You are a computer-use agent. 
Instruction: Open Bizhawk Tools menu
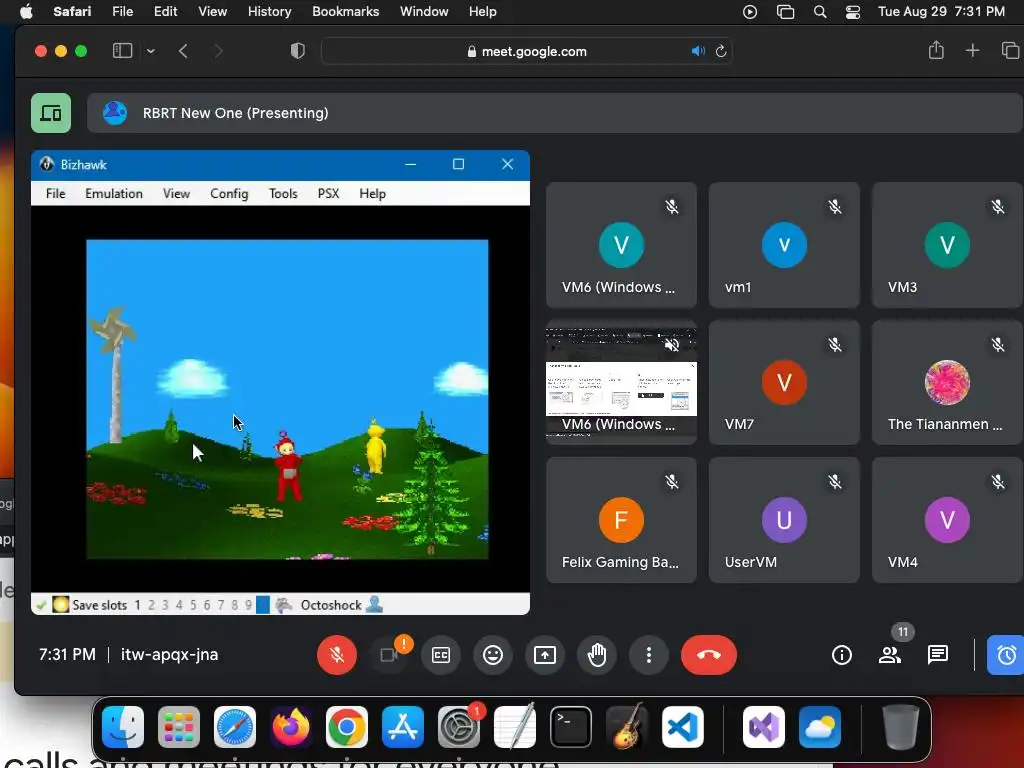pyautogui.click(x=283, y=193)
